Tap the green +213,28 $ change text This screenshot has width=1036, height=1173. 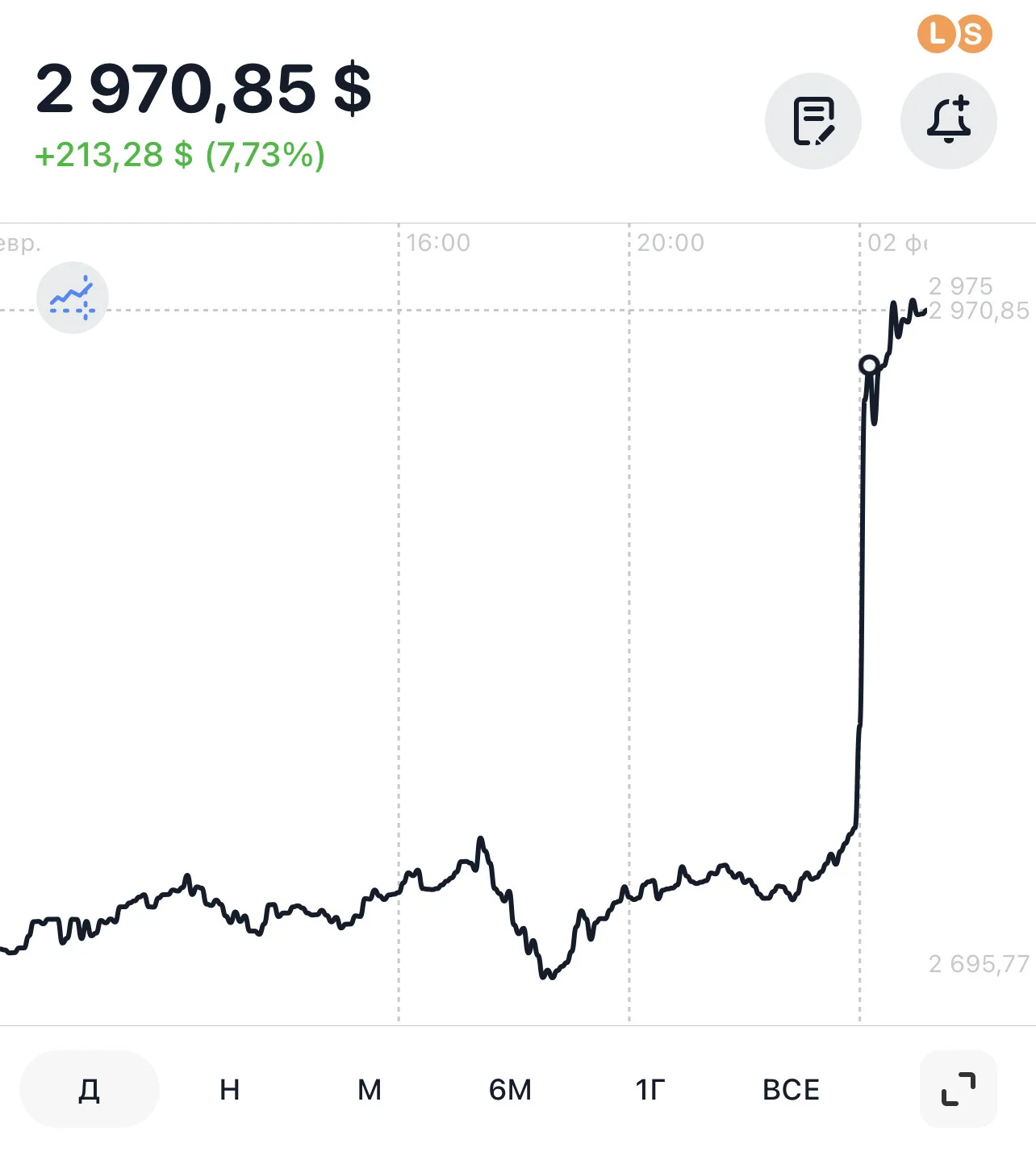[x=113, y=154]
